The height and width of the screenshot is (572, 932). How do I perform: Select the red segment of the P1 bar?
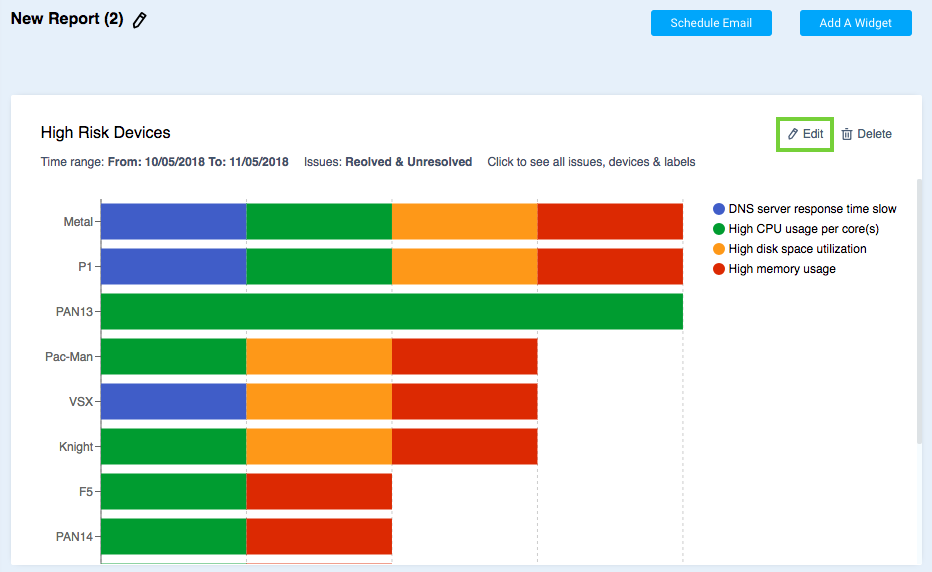click(610, 266)
